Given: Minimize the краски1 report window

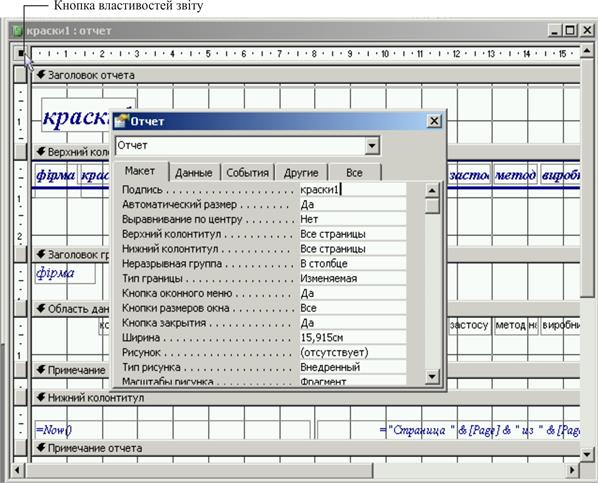Looking at the screenshot, I should (x=555, y=31).
